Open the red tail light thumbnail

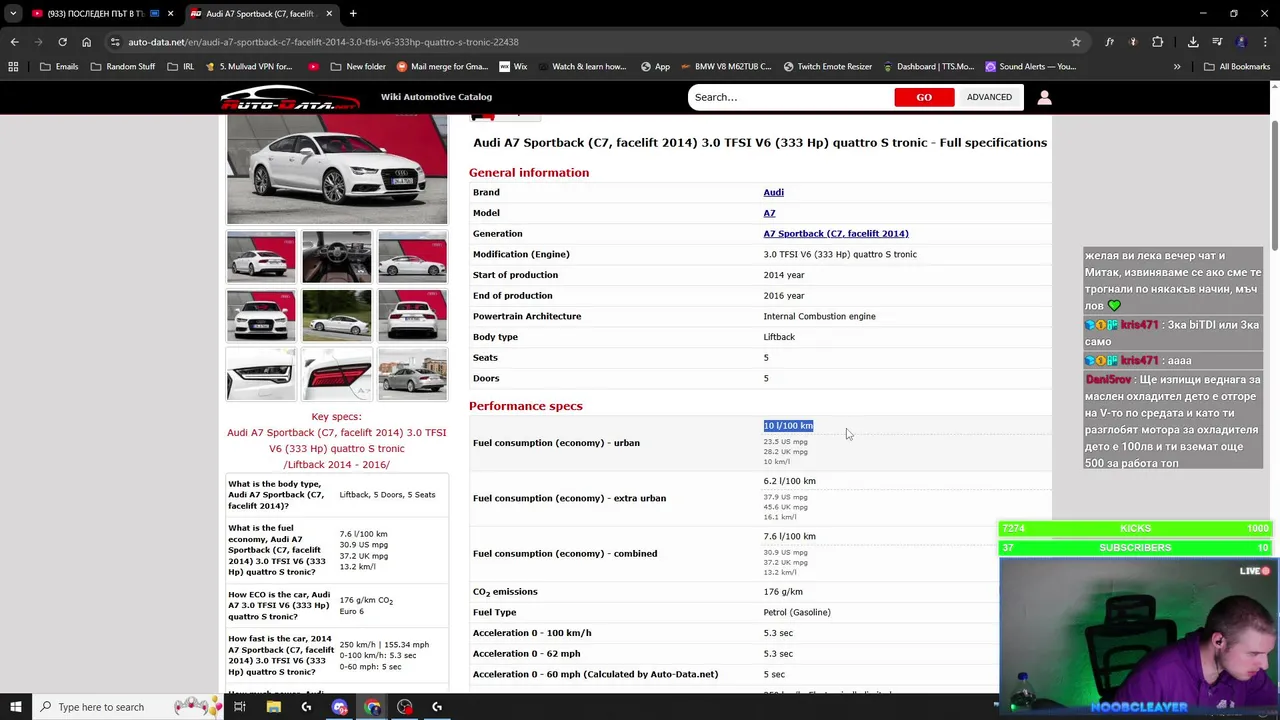tap(337, 373)
